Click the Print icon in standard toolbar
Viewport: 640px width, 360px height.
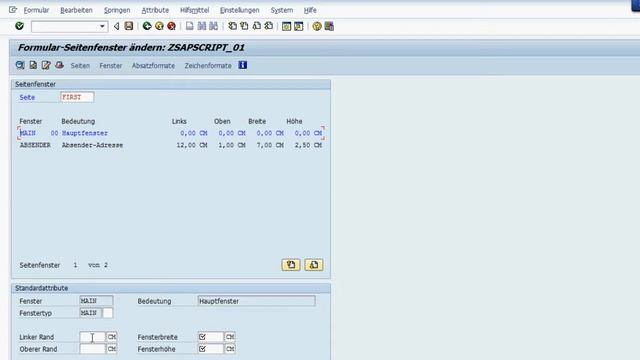pyautogui.click(x=189, y=26)
